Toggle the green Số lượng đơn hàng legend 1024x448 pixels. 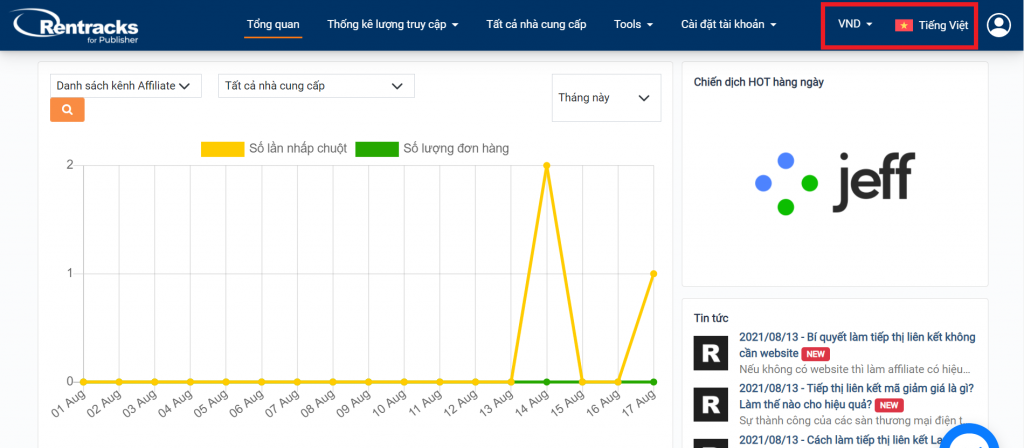432,148
